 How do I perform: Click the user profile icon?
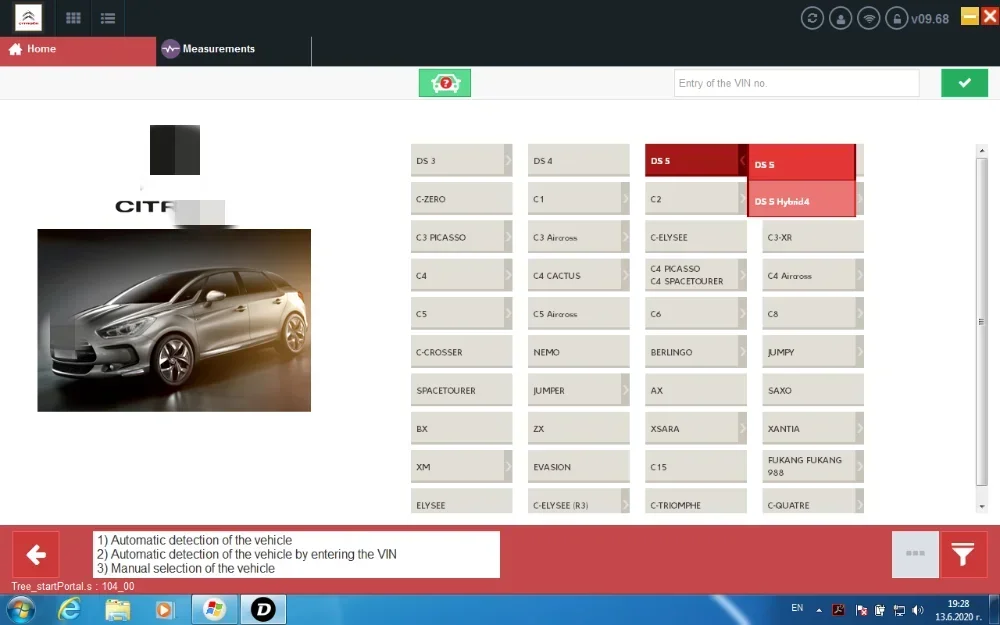(x=841, y=18)
